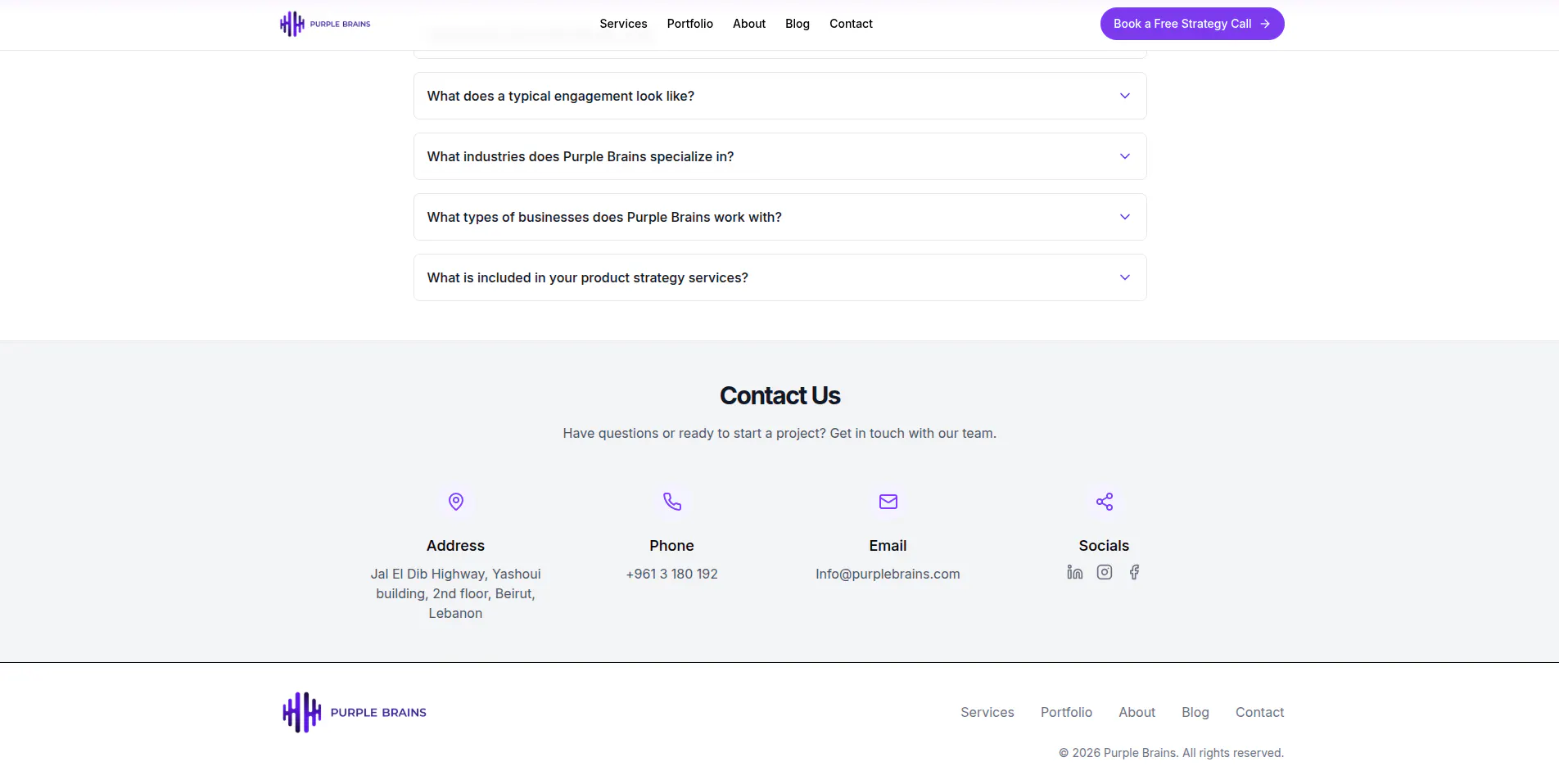
Task: Open Blog in the top navigation
Action: [x=798, y=24]
